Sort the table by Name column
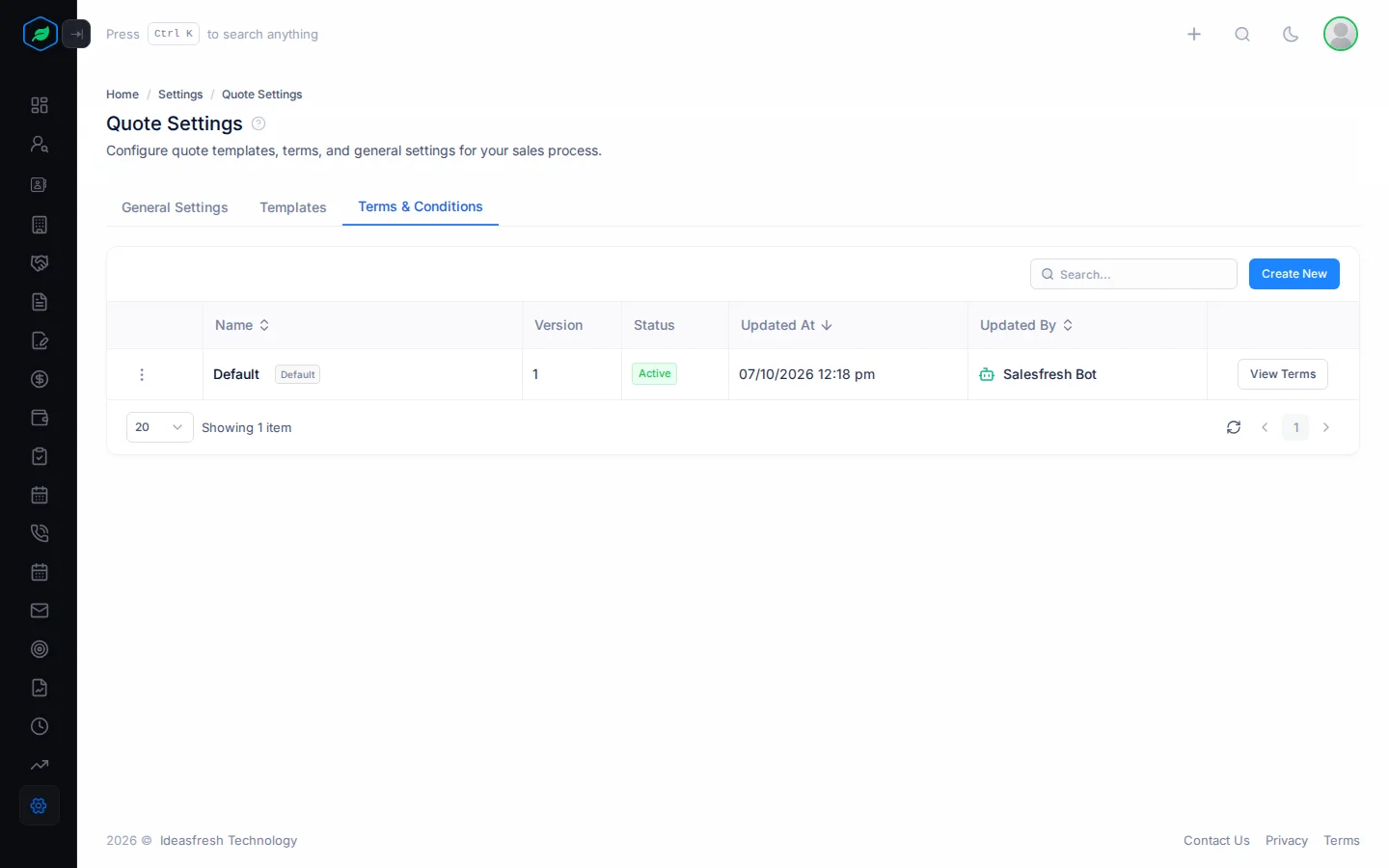 point(242,325)
